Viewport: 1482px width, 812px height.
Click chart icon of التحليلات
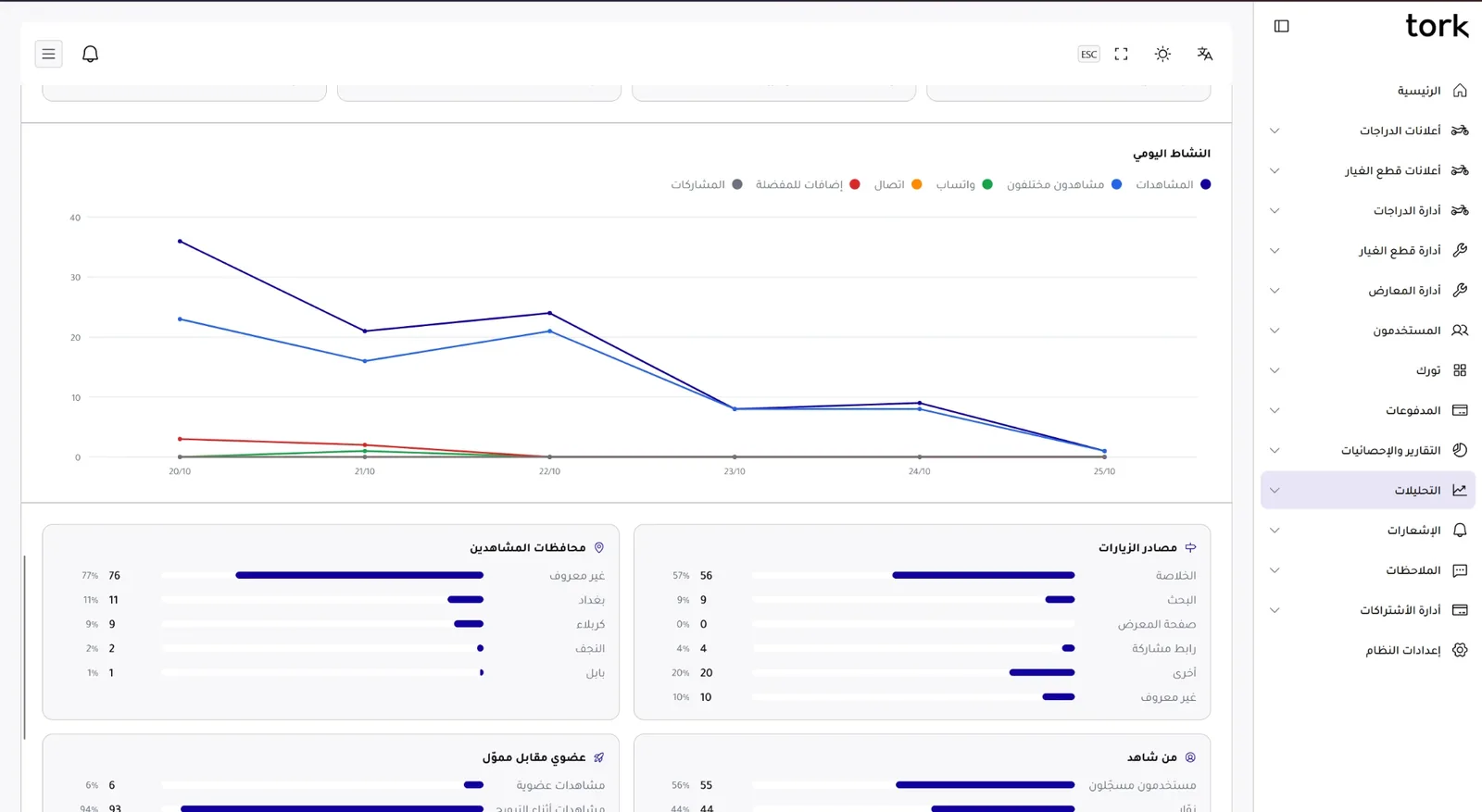pyautogui.click(x=1460, y=490)
